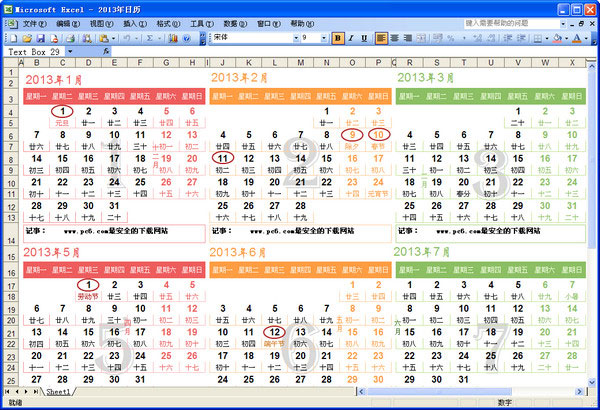Open the 工具 (Tools) menu
The image size is (600, 410).
pyautogui.click(x=202, y=24)
